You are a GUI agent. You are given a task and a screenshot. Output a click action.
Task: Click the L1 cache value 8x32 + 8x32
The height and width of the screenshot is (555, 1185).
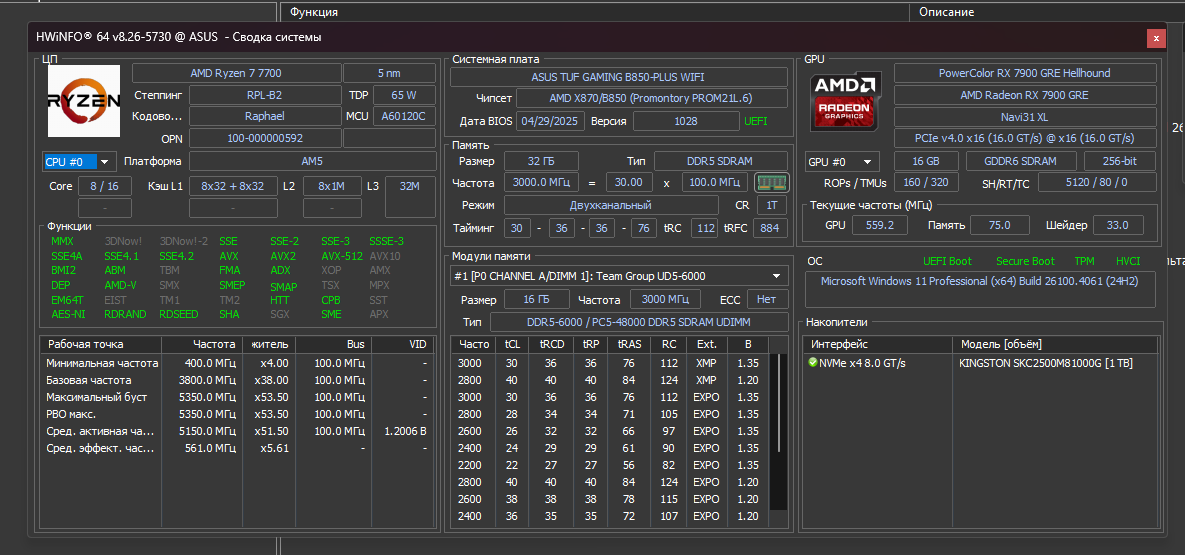click(233, 186)
